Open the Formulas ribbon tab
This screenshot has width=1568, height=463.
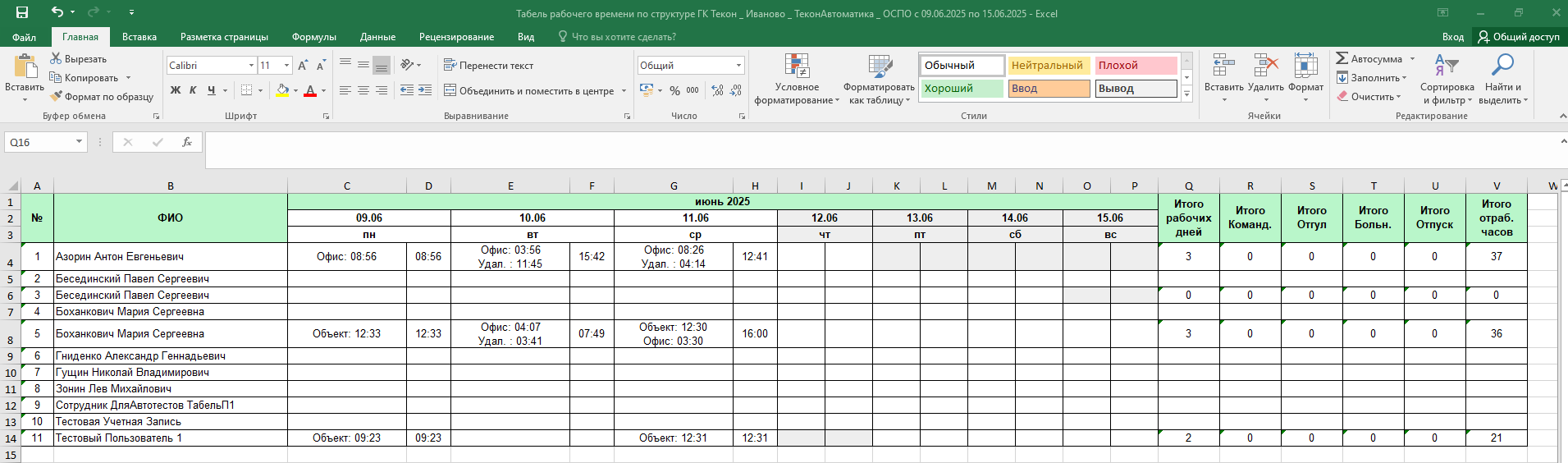click(x=313, y=37)
